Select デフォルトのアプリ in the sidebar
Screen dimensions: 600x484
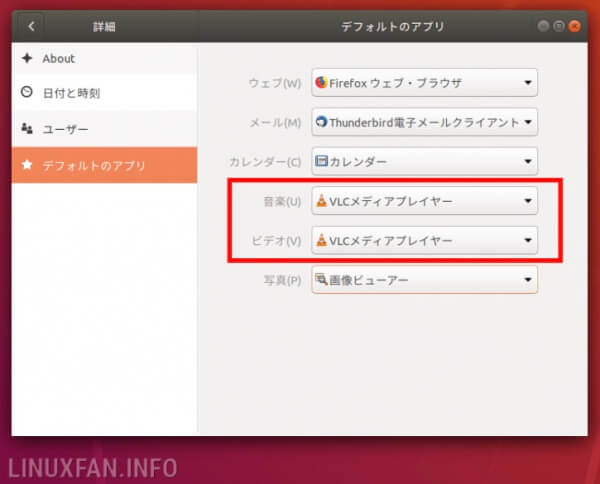click(x=104, y=165)
